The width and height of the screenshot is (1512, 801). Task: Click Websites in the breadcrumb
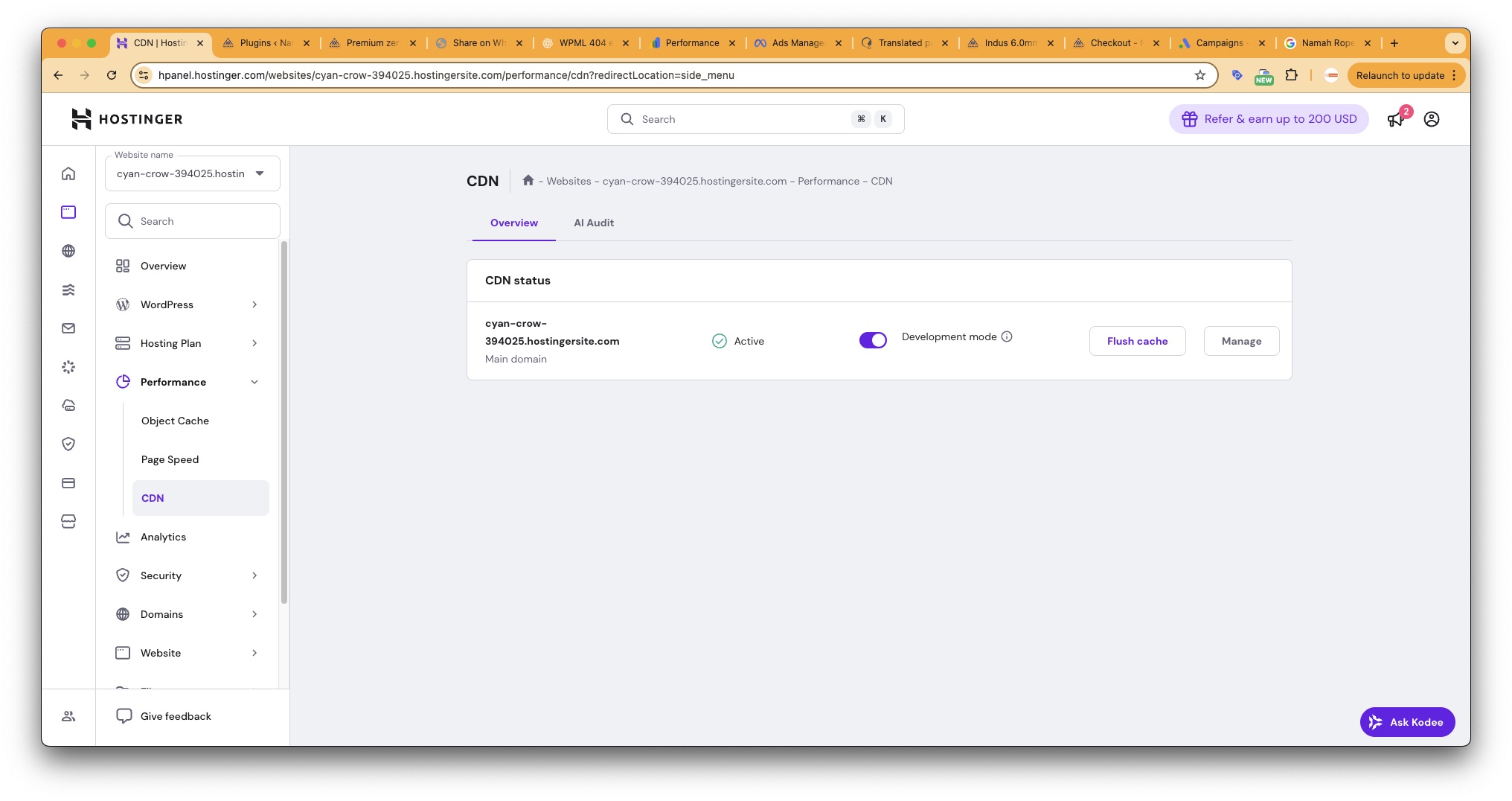click(x=568, y=181)
